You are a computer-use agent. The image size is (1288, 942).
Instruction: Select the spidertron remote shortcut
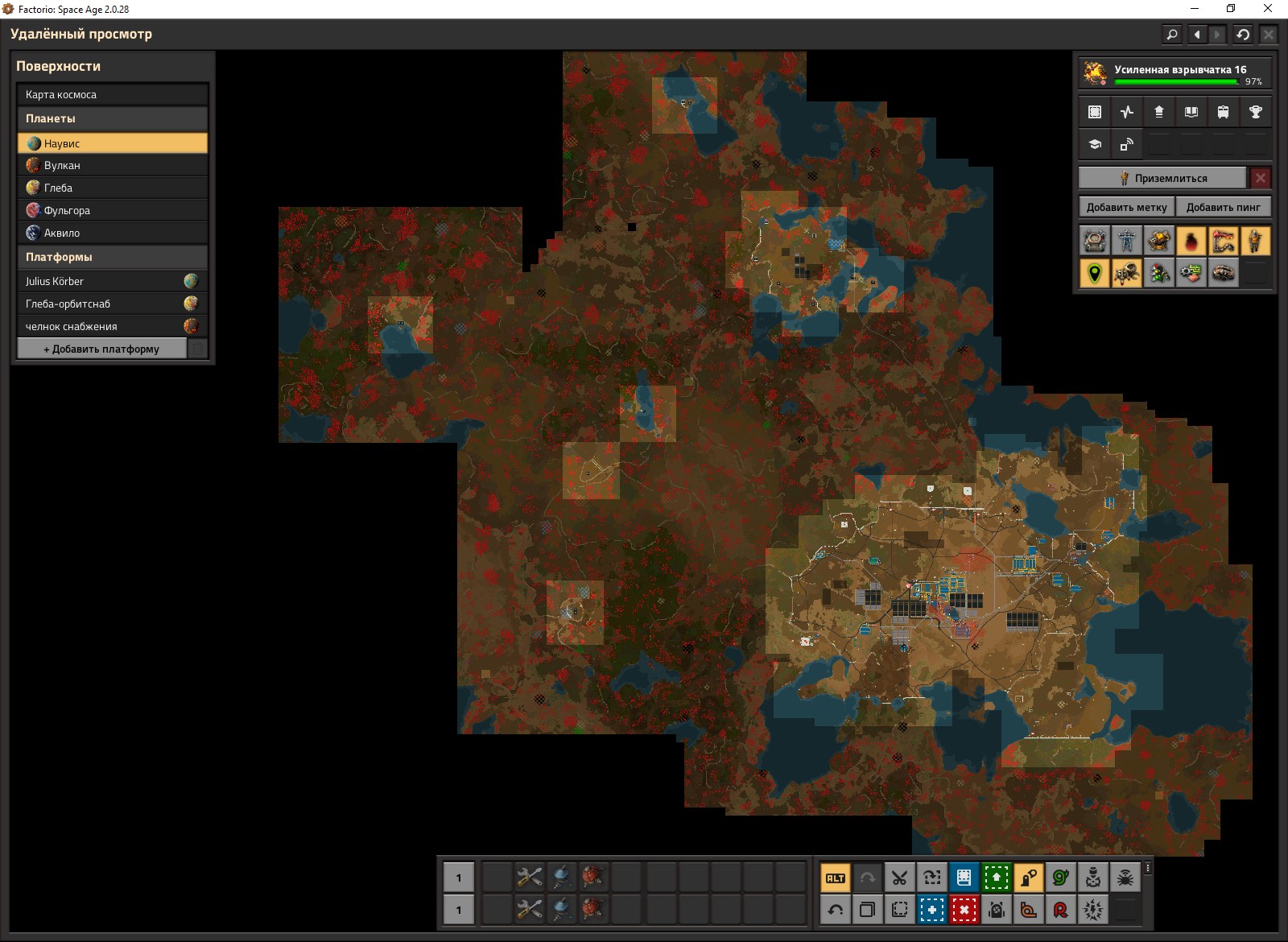(x=1125, y=878)
